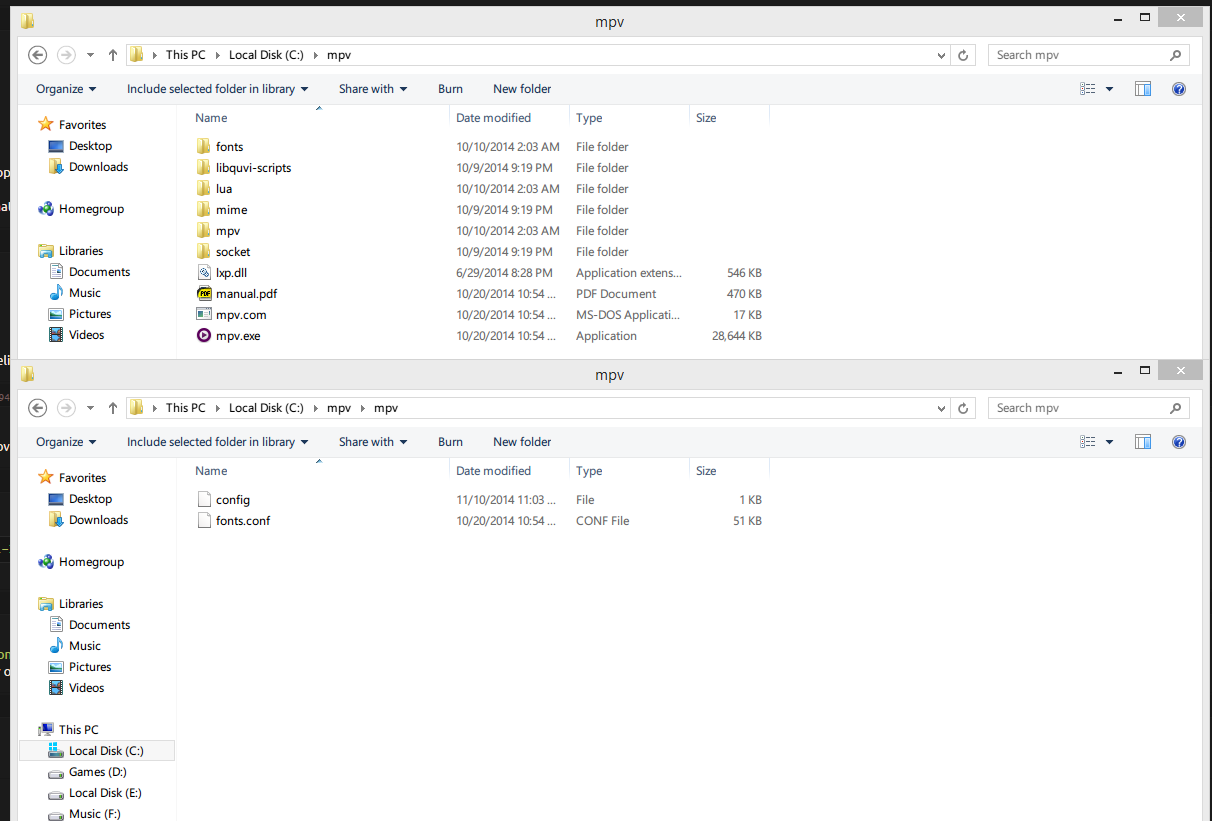
Task: Select Local Disk (C:) in the navigation pane
Action: (106, 751)
